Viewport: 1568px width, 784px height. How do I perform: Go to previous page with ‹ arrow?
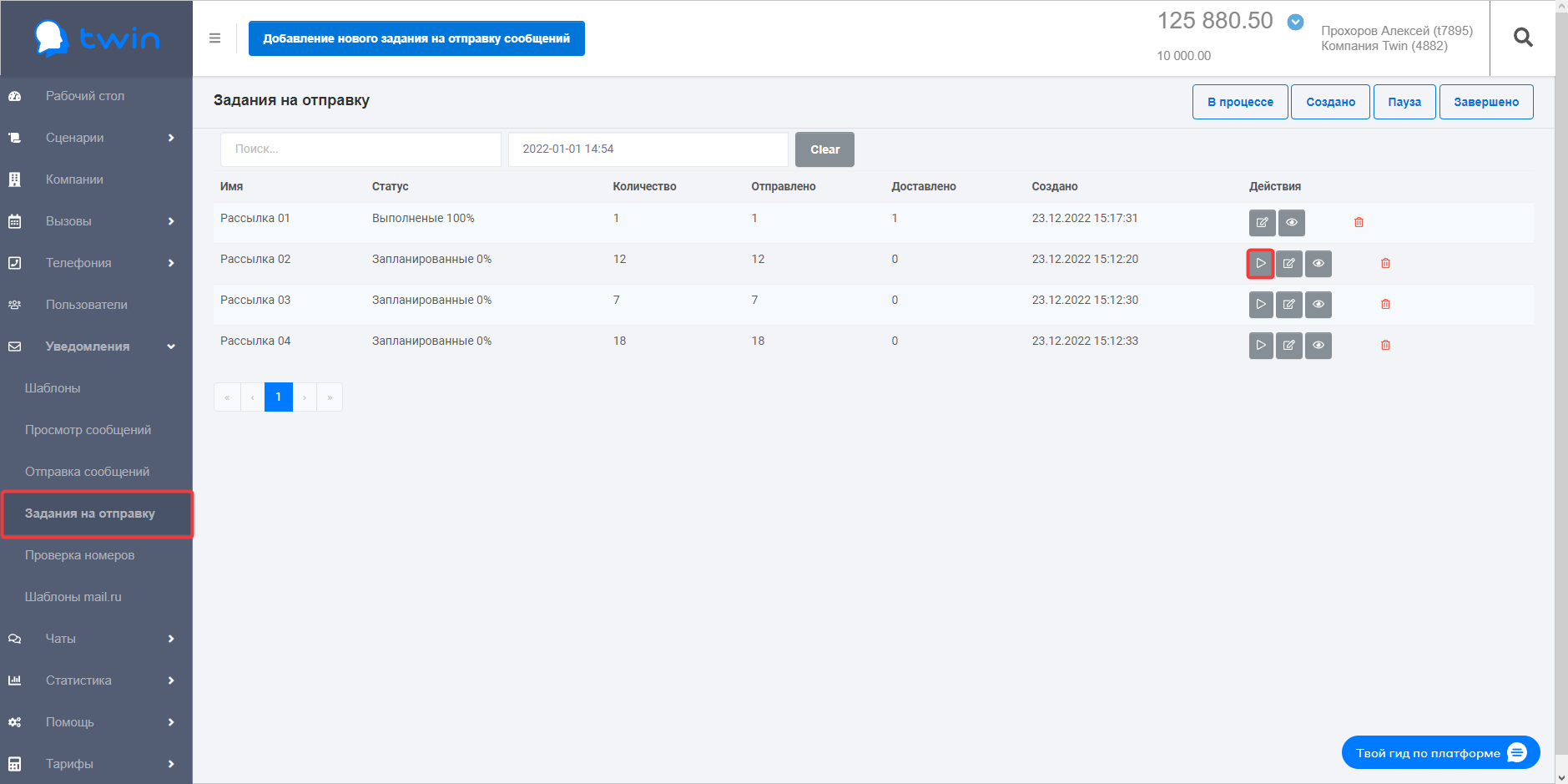point(252,397)
